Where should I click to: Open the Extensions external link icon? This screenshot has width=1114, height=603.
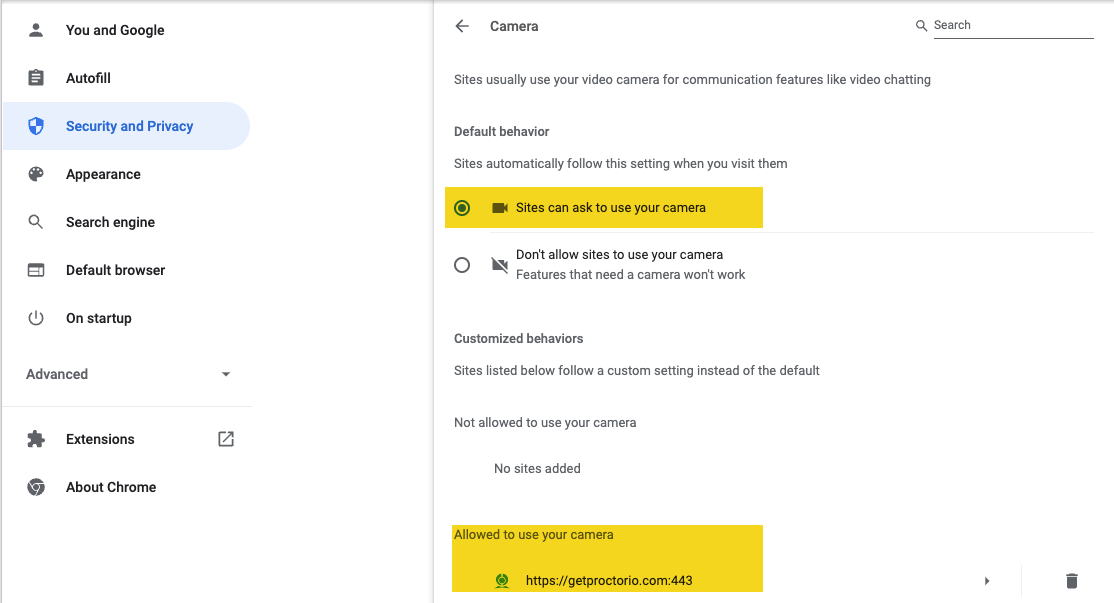click(226, 439)
